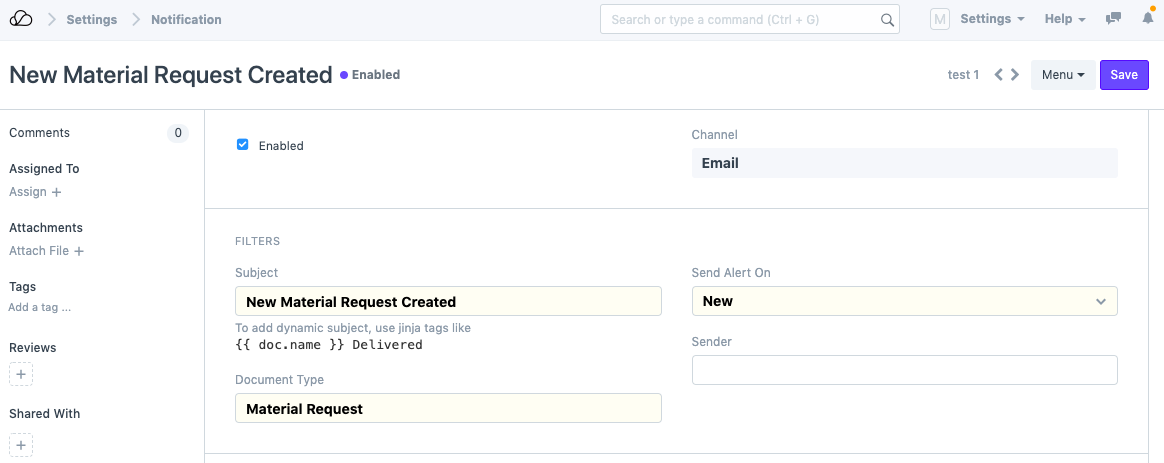Add a review with plus icon
This screenshot has width=1164, height=463.
coord(21,375)
